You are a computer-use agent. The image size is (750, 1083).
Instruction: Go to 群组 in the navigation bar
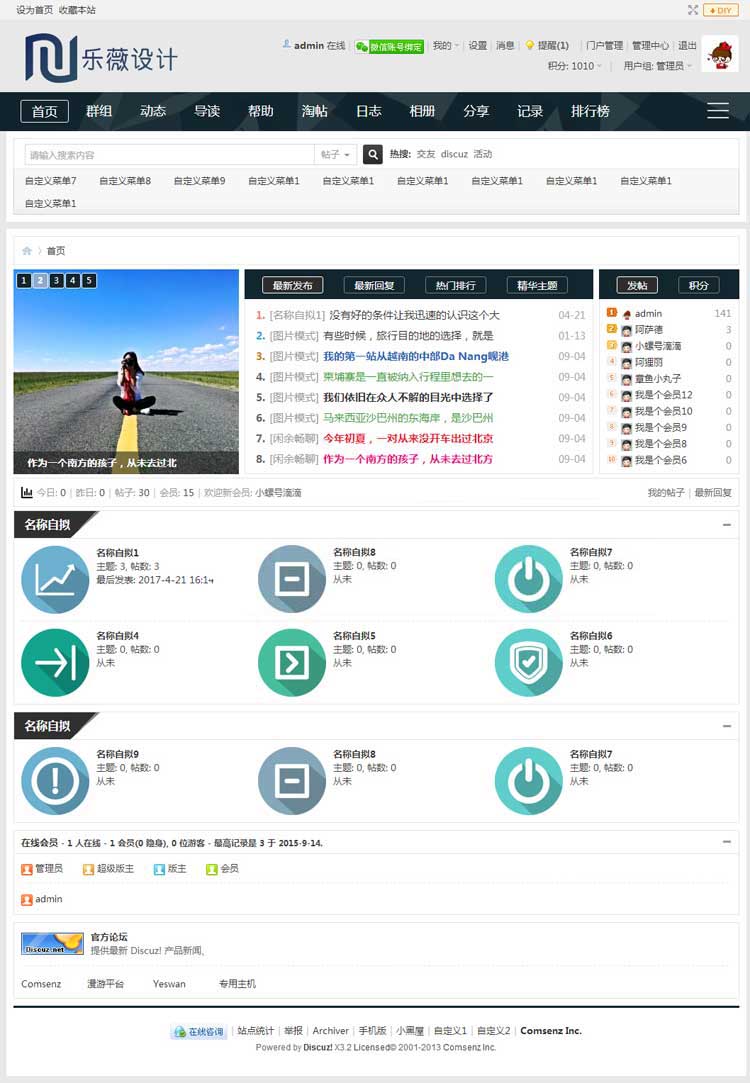point(99,111)
